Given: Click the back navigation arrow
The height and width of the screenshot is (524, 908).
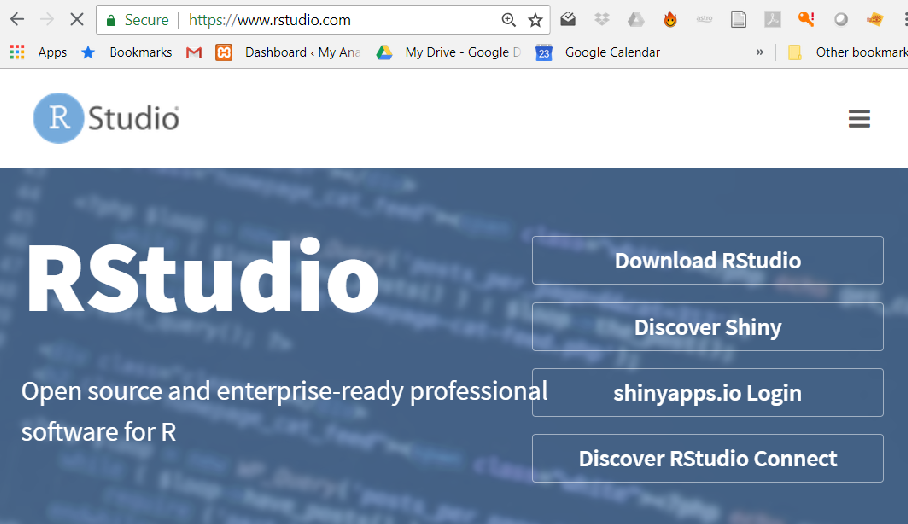Looking at the screenshot, I should [x=17, y=19].
